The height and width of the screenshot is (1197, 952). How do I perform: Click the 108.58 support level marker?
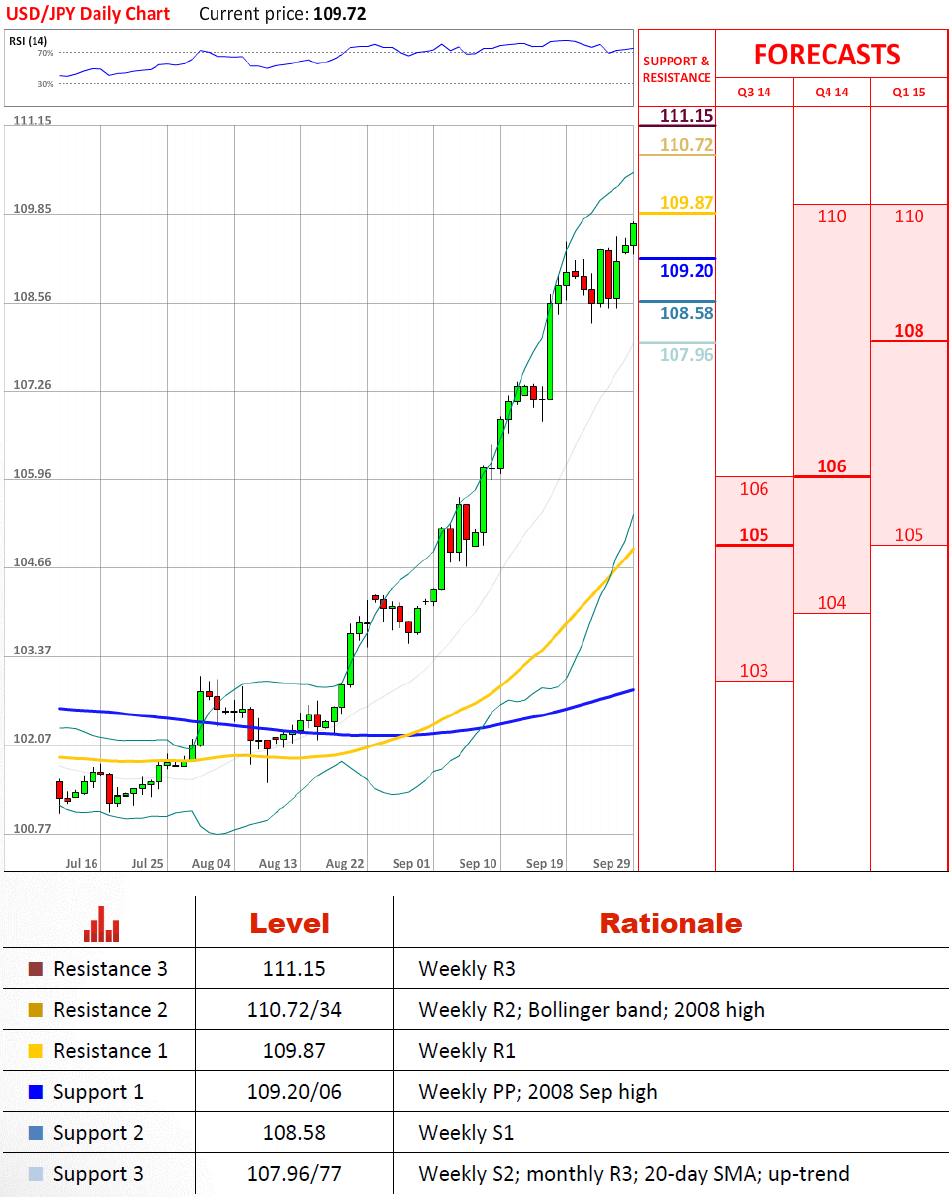point(686,313)
